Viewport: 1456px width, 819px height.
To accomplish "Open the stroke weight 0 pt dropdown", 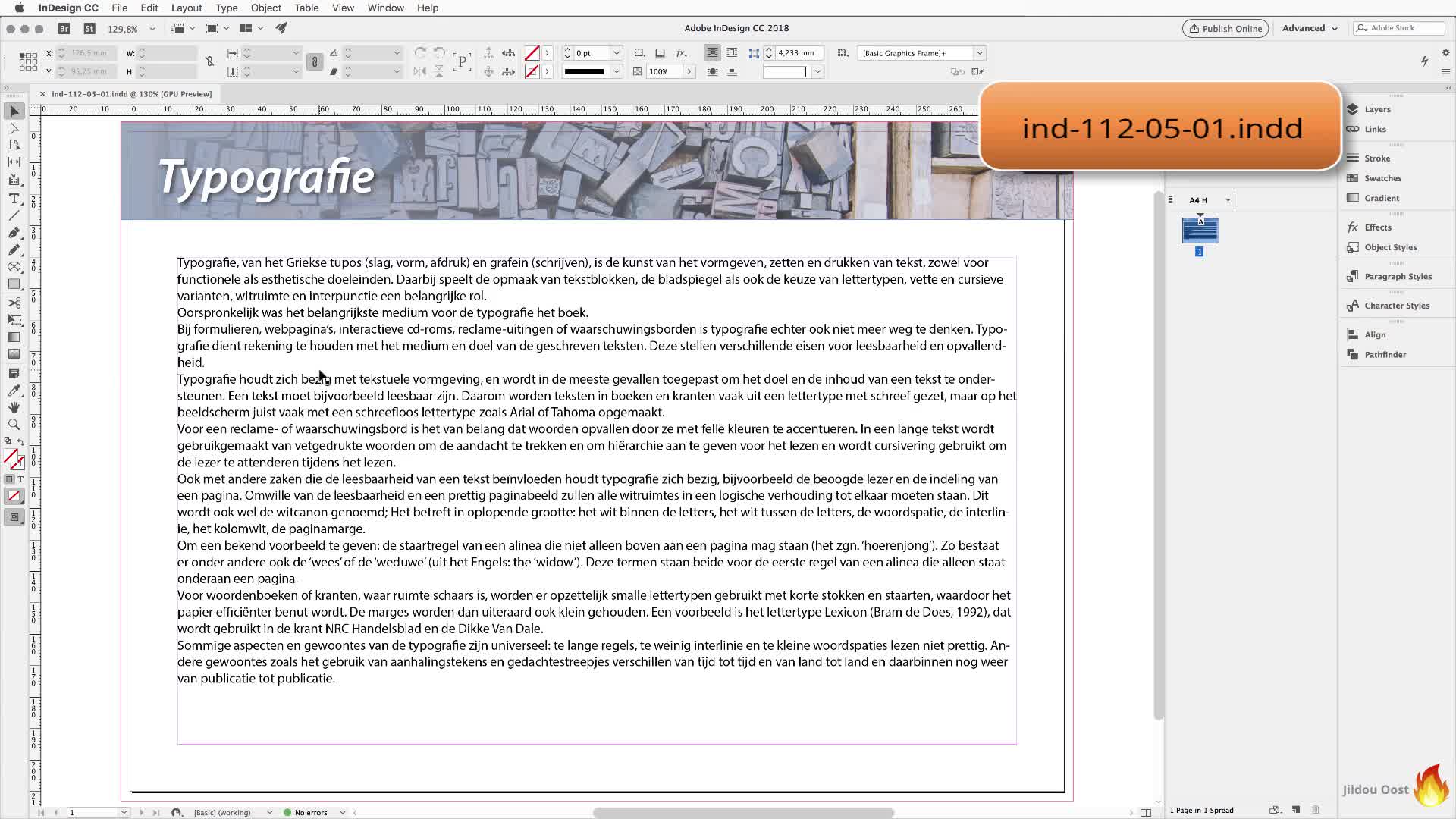I will 617,53.
